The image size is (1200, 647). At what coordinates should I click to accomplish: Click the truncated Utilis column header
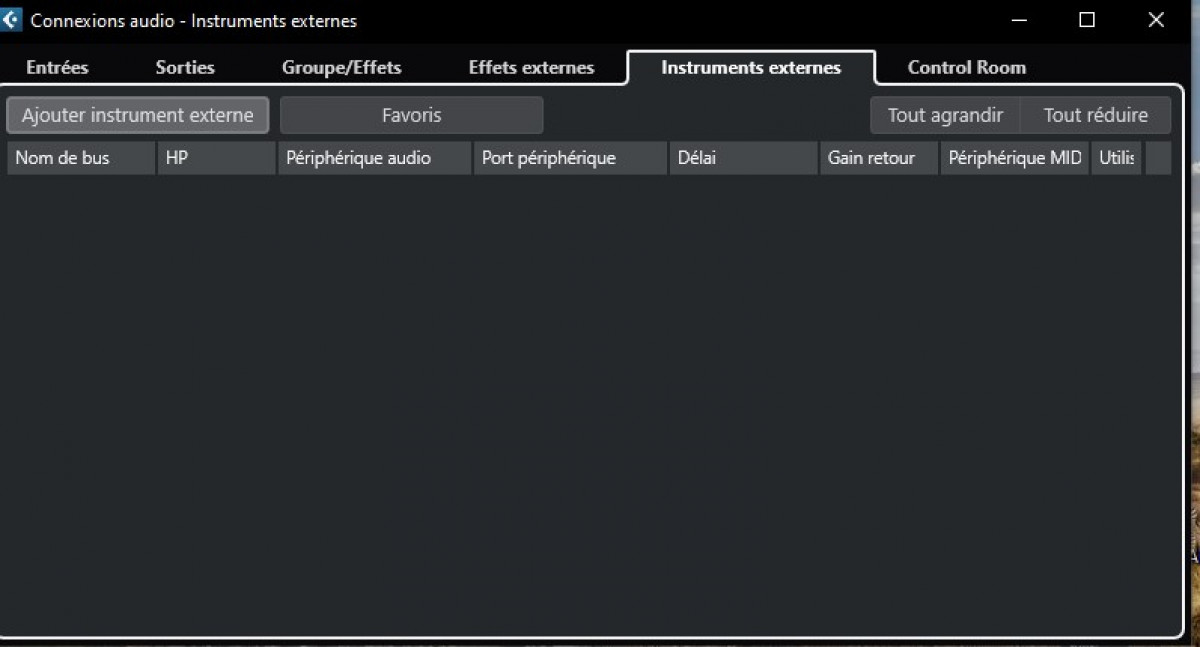pos(1116,158)
